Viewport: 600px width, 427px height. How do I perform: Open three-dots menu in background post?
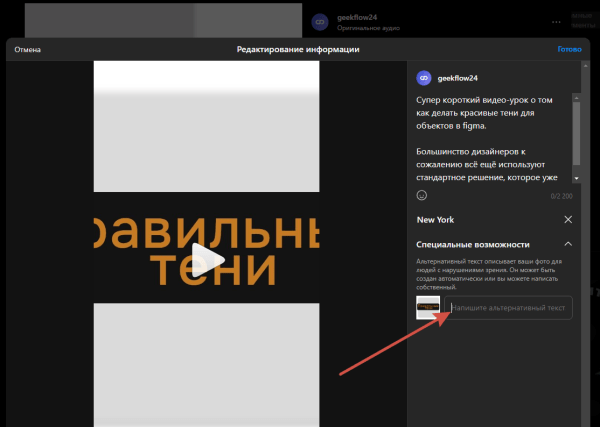click(x=556, y=22)
